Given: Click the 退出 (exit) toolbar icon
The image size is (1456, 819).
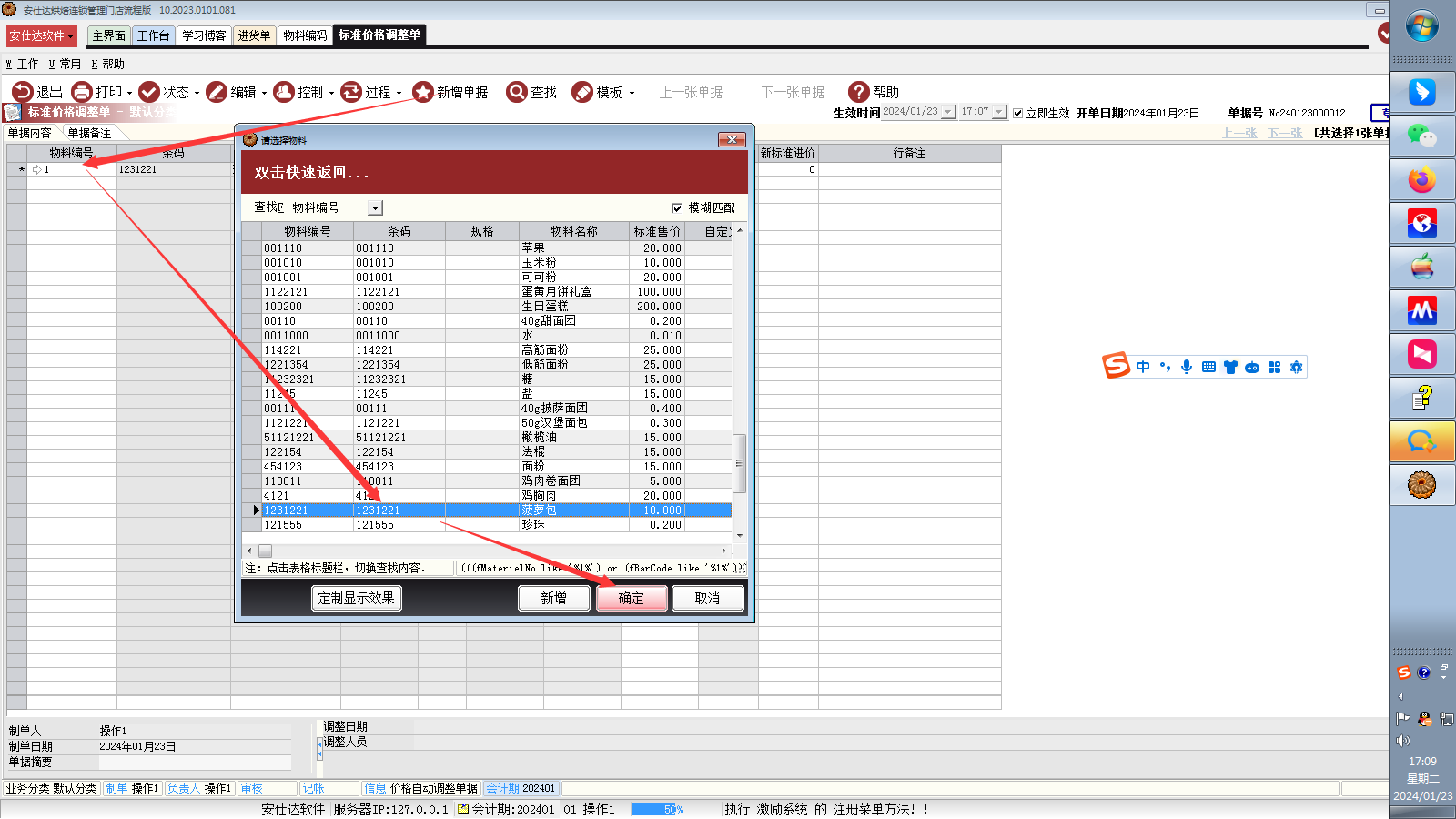Looking at the screenshot, I should point(22,92).
